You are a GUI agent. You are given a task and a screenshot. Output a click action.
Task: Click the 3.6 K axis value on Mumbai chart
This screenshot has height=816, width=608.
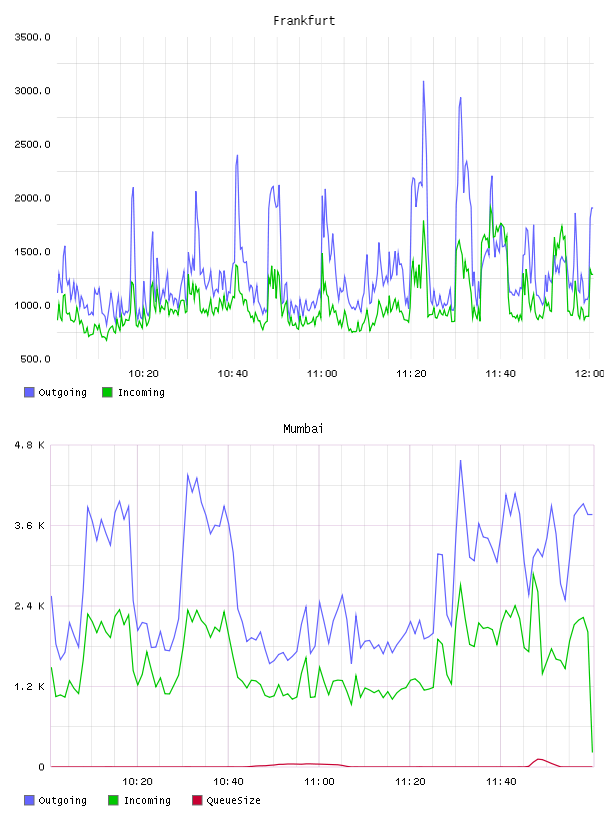(x=30, y=526)
